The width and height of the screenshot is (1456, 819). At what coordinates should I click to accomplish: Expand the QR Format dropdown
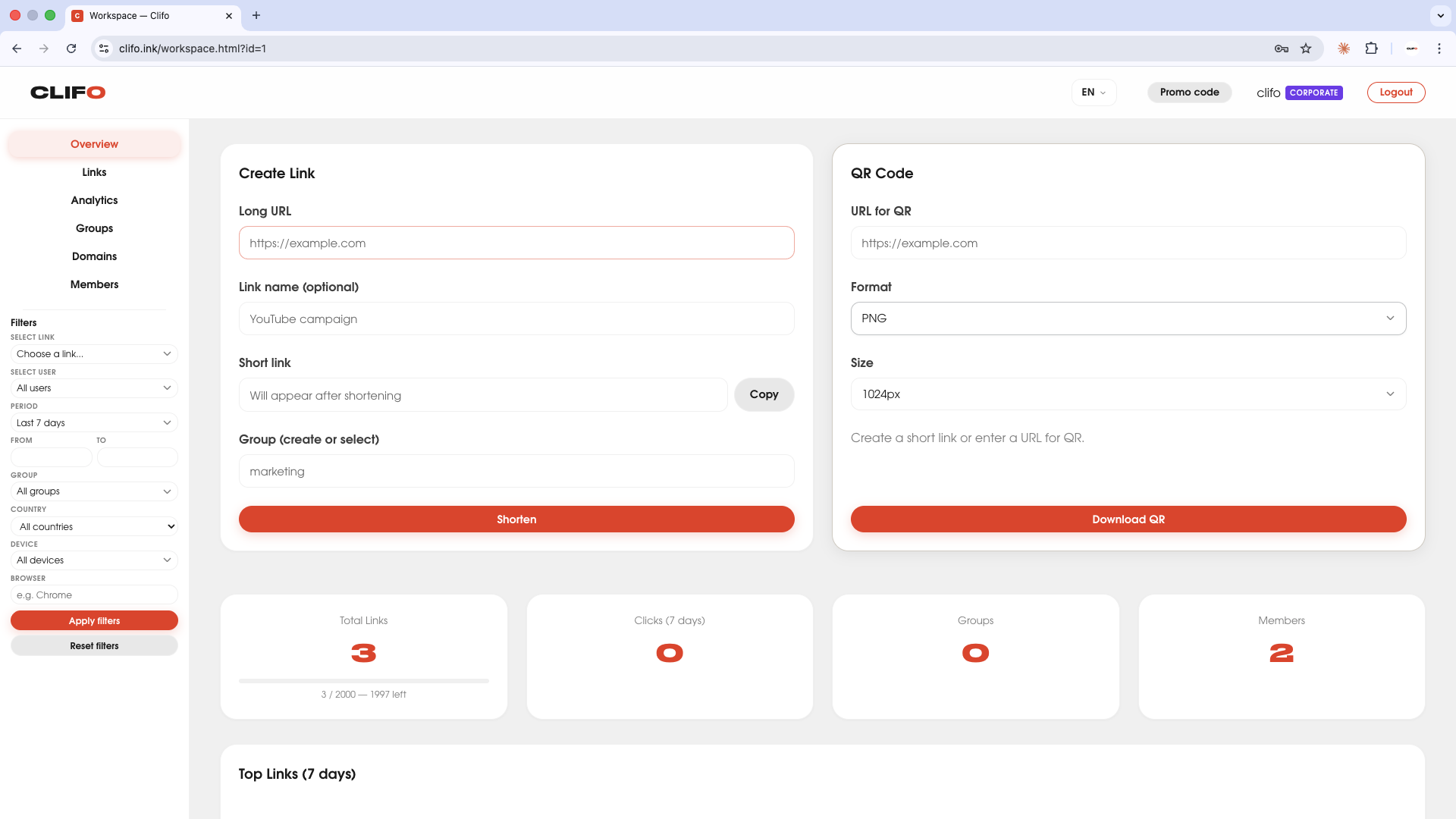[x=1128, y=318]
